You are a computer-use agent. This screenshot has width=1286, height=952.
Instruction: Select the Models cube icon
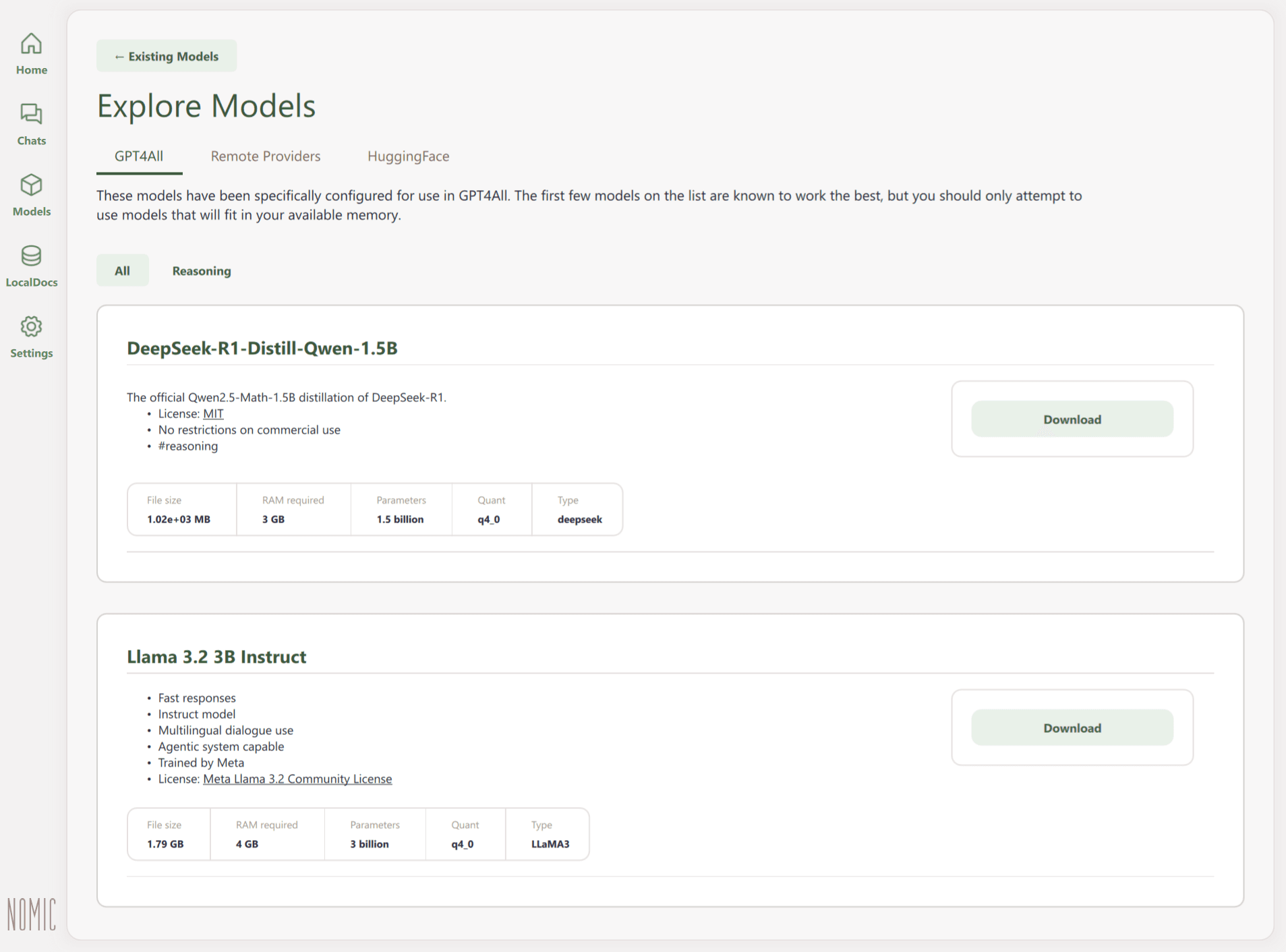coord(31,185)
